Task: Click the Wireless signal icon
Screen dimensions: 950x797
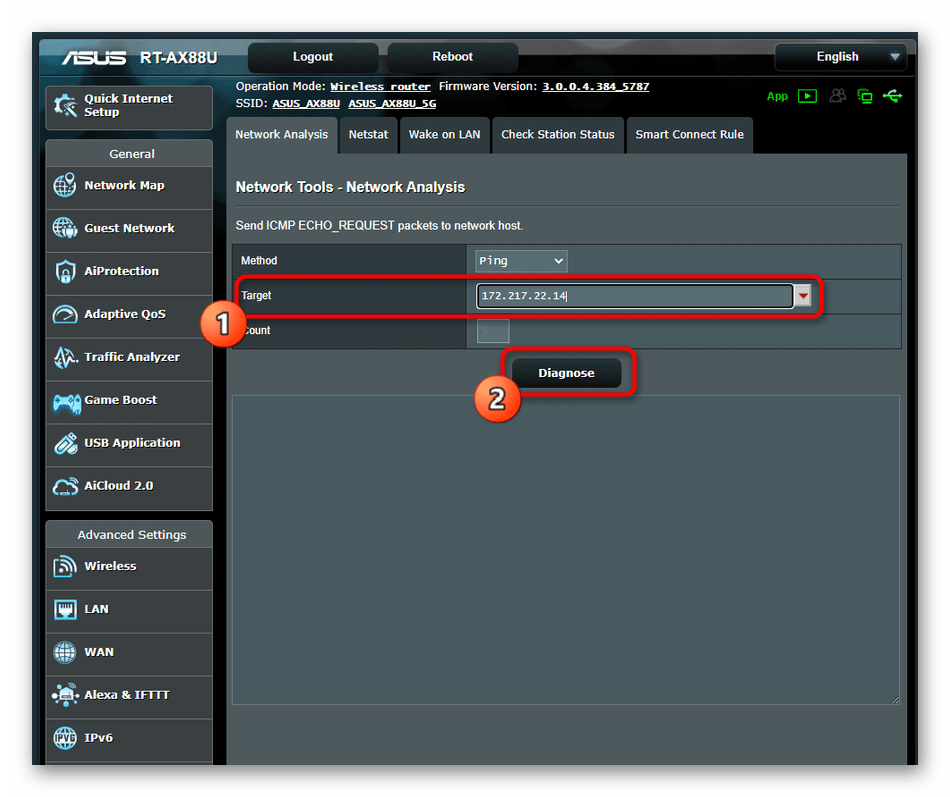Action: pos(65,567)
